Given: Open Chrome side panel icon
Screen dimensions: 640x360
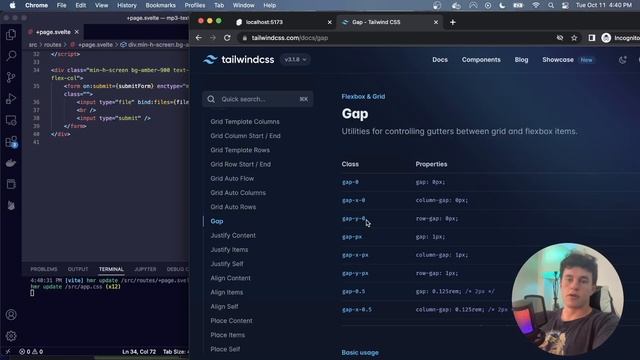Looking at the screenshot, I should click(591, 38).
